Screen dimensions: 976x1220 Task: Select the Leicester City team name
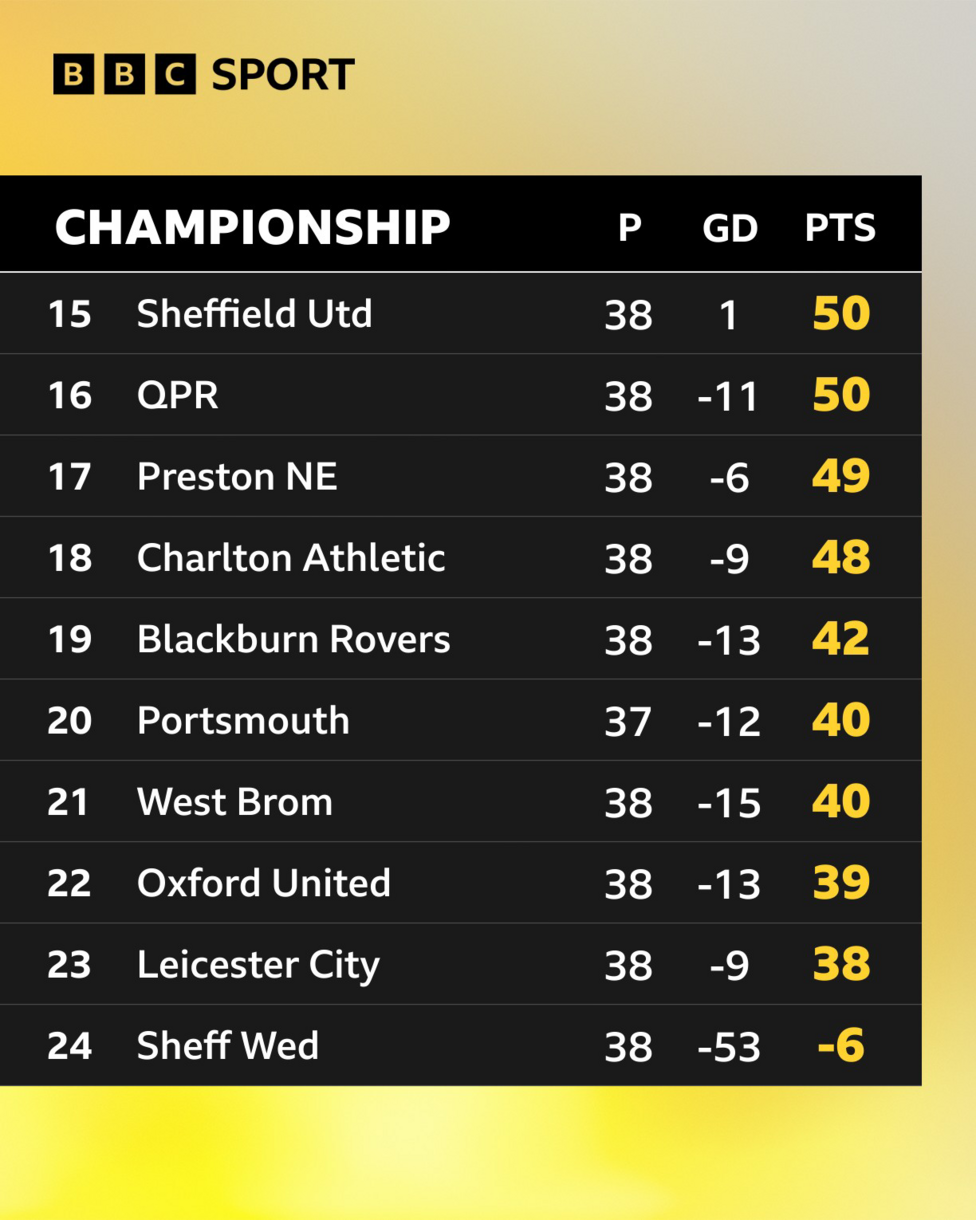click(x=258, y=965)
